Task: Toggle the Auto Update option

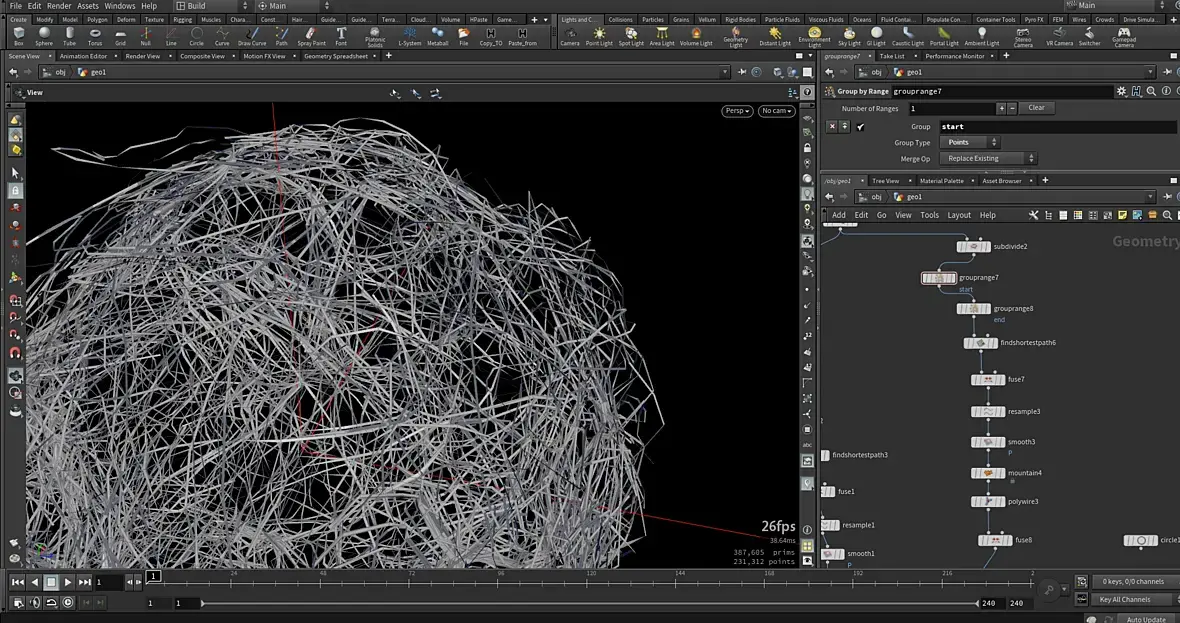Action: tap(1145, 619)
